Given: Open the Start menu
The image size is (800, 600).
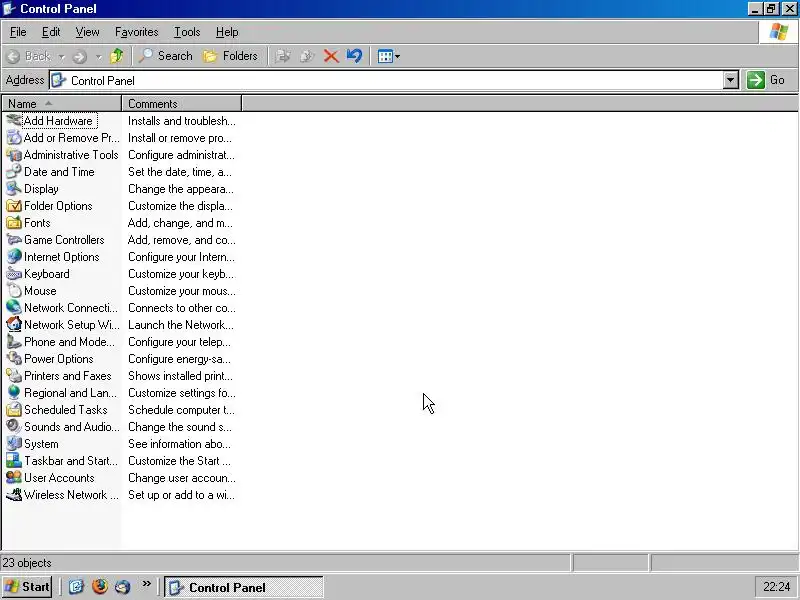Looking at the screenshot, I should [x=27, y=587].
